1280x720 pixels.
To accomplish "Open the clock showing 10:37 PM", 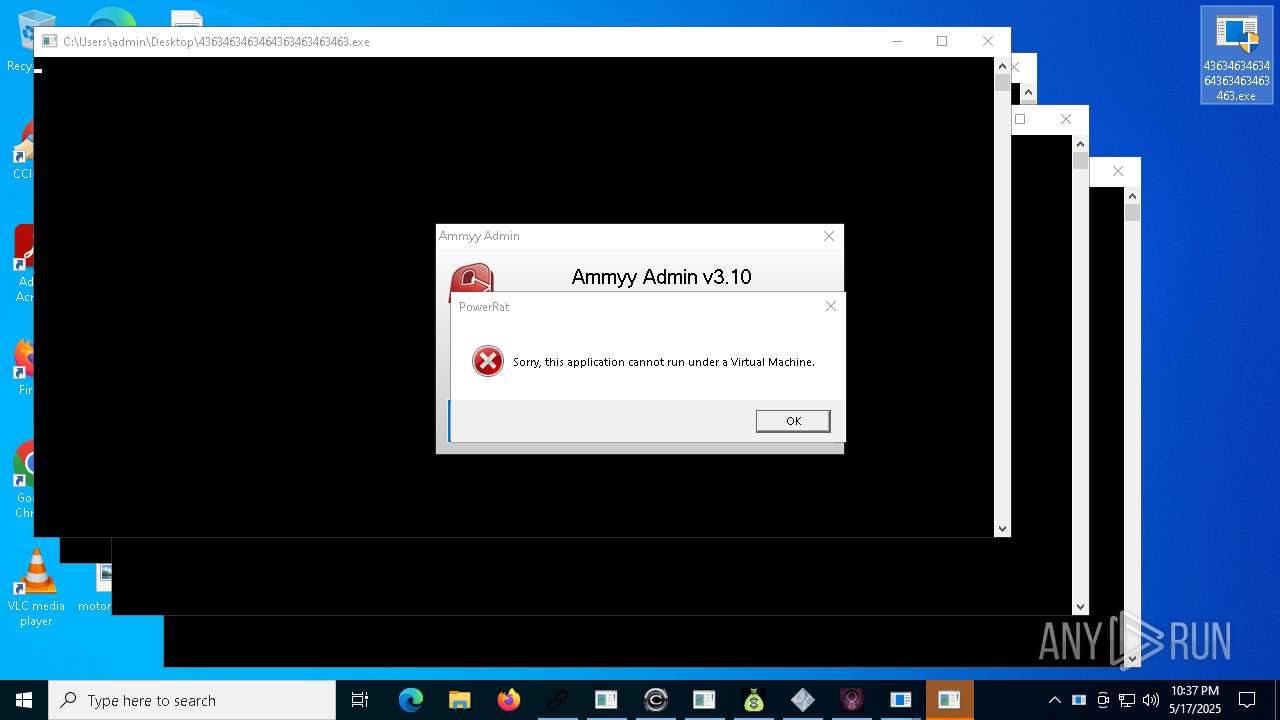I will coord(1195,700).
